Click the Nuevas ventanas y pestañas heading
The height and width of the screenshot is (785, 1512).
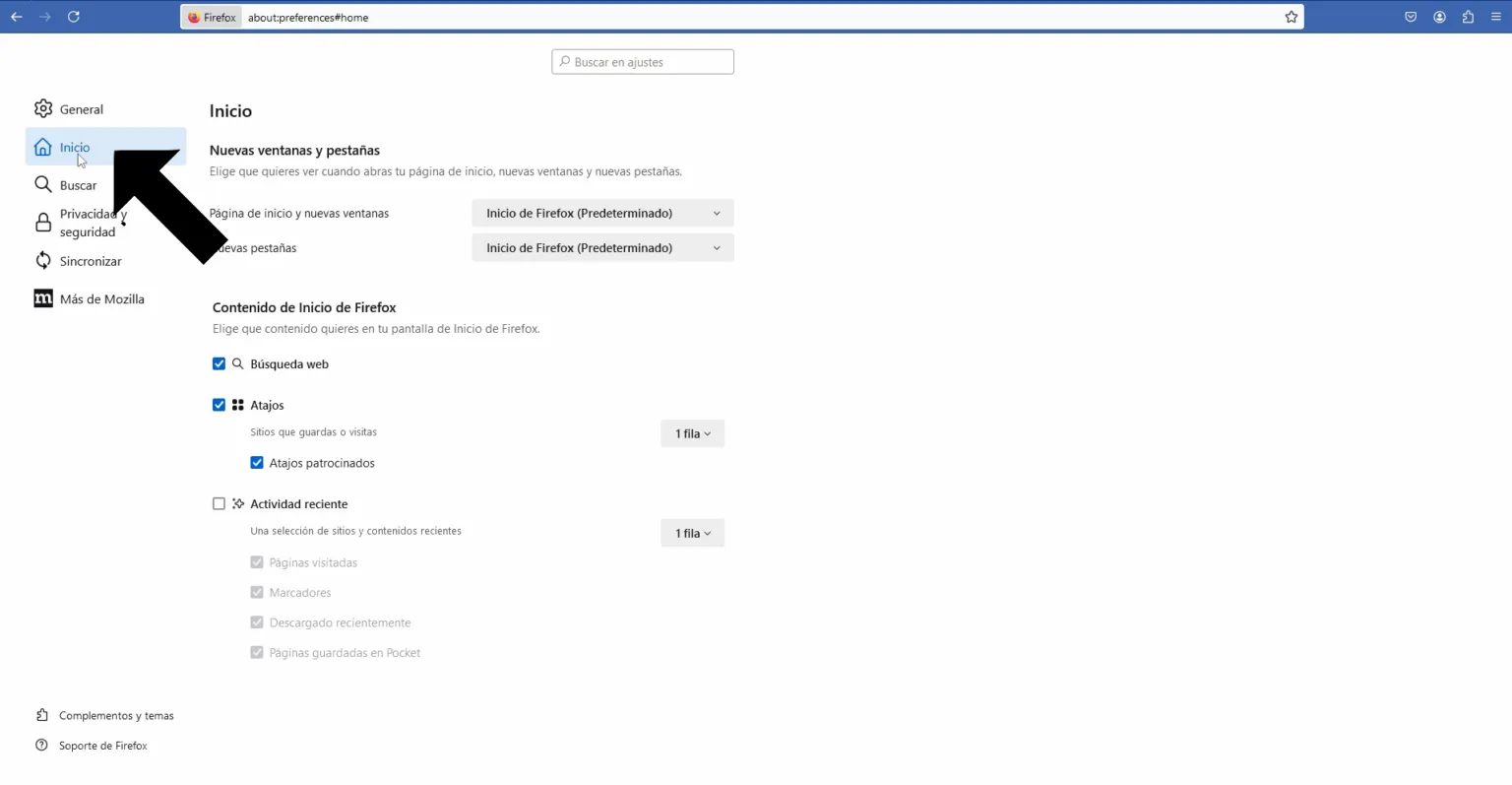tap(294, 151)
